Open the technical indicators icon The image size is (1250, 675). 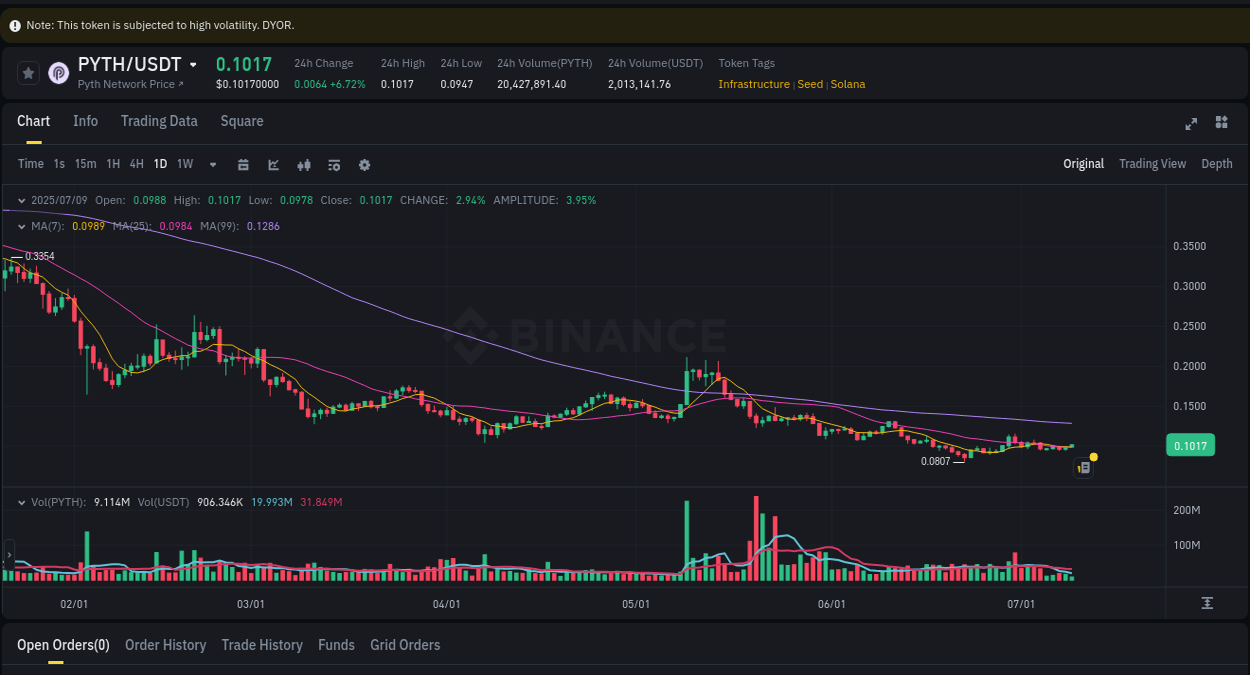pyautogui.click(x=334, y=164)
